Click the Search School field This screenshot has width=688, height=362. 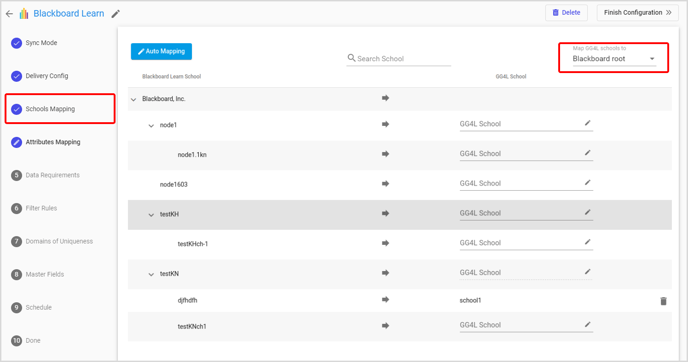pyautogui.click(x=398, y=58)
